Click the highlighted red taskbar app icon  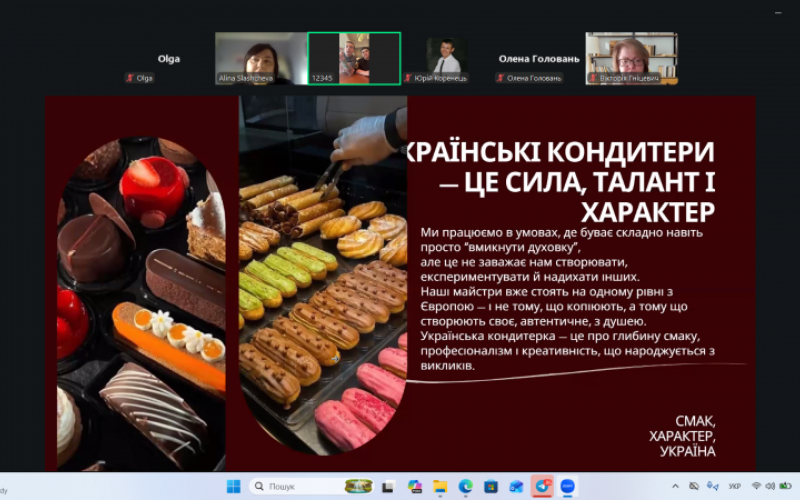(543, 486)
